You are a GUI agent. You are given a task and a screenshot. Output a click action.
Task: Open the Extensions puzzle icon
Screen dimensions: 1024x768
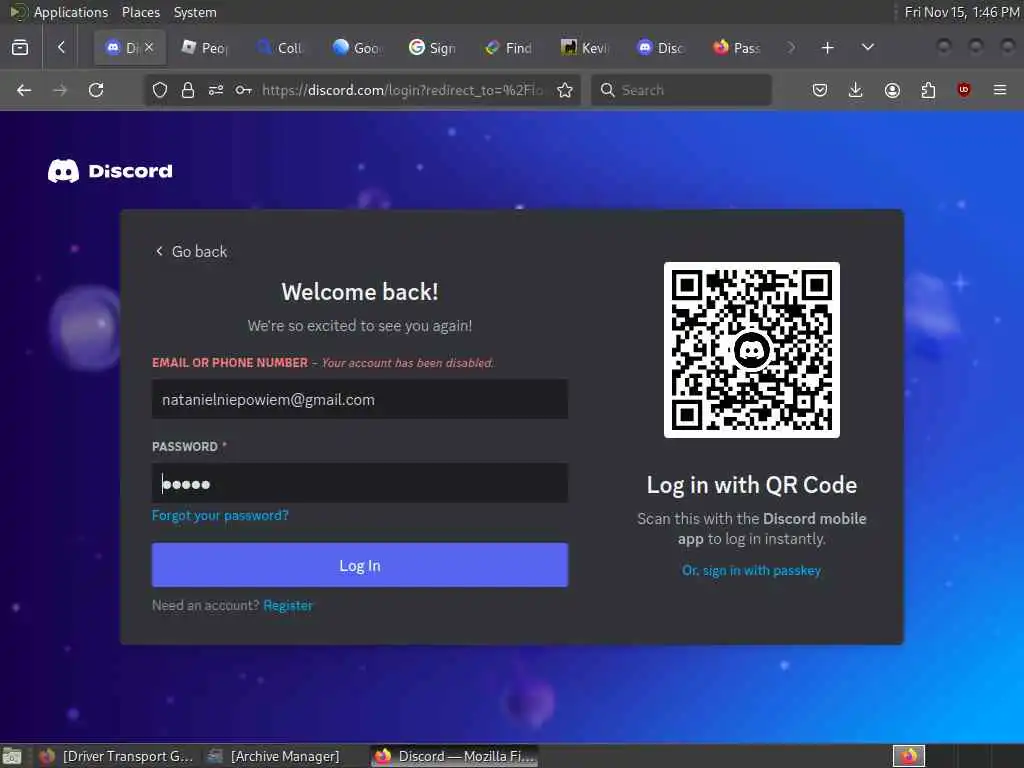pos(928,90)
